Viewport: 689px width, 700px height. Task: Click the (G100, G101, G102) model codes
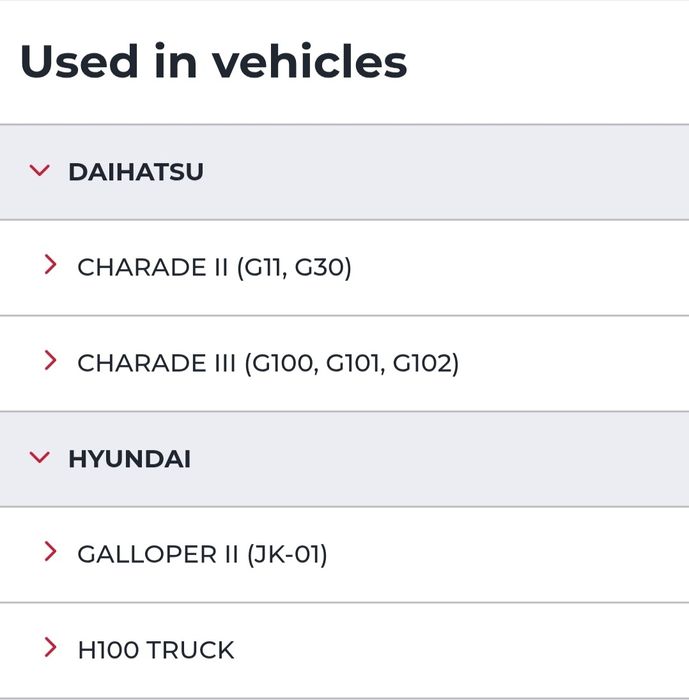coord(351,363)
